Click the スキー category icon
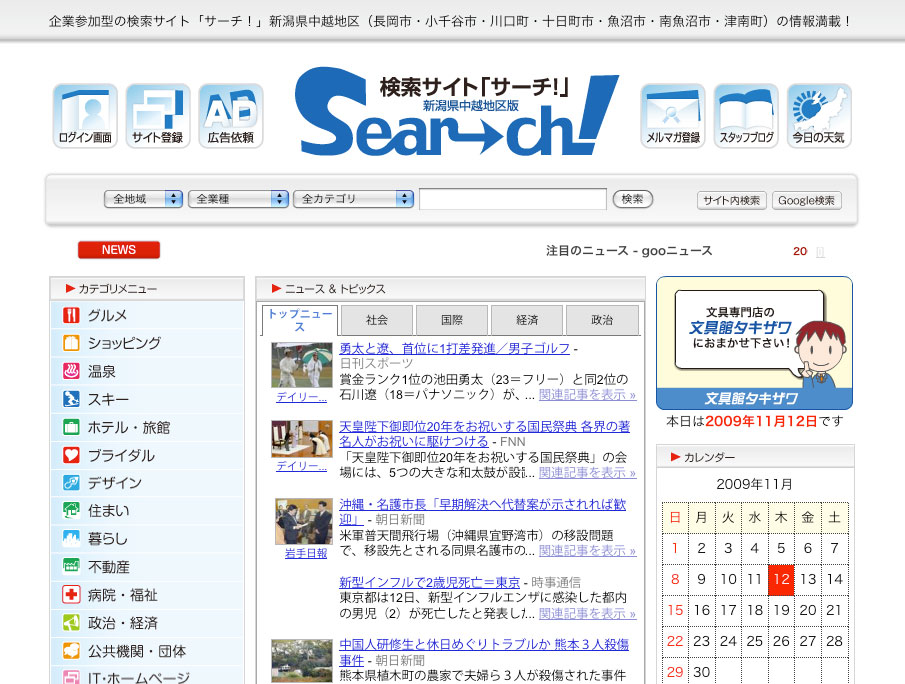Screen dimensions: 905x684 tap(71, 399)
